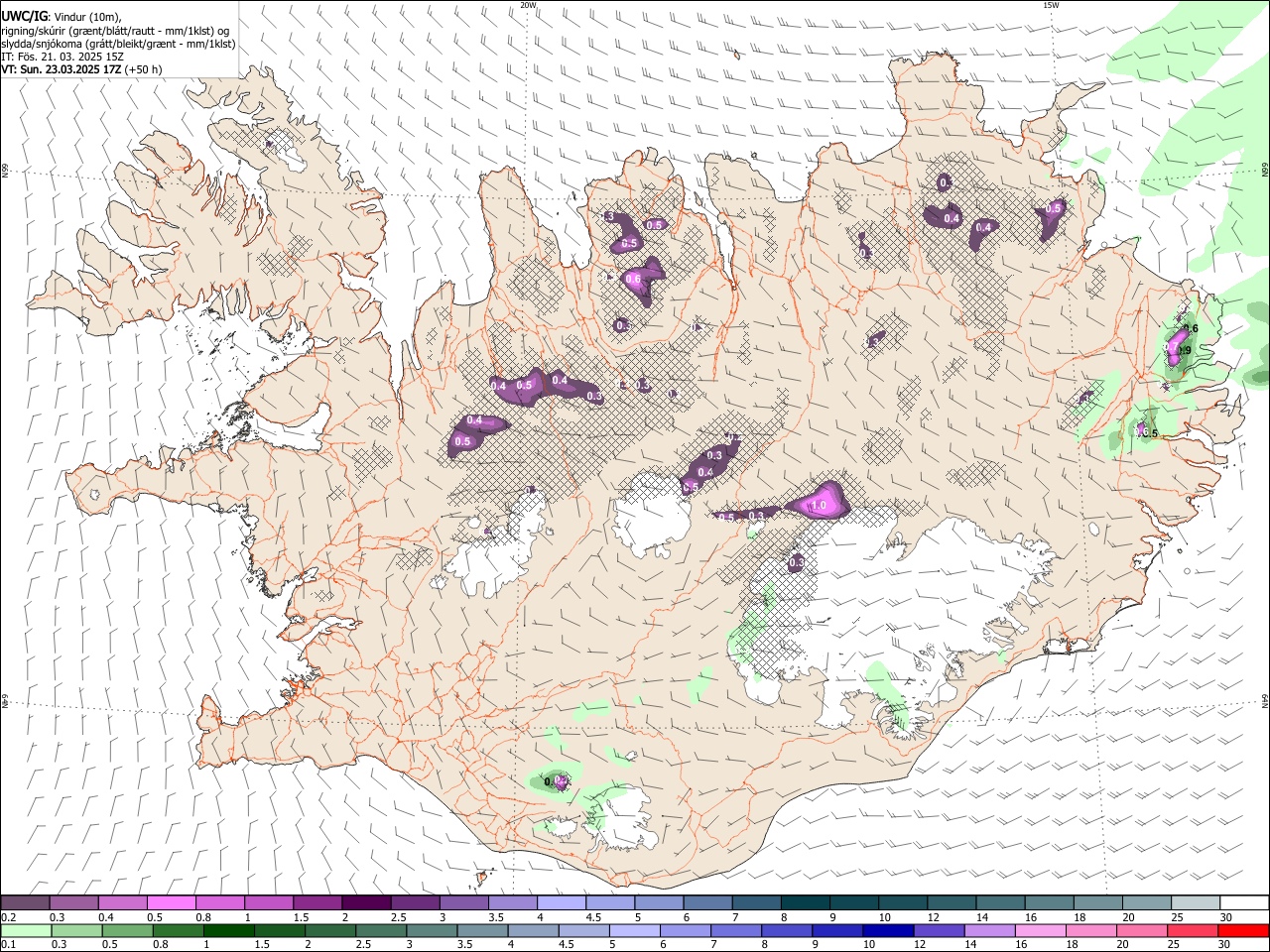Pick the dull purple 0.2 snow scale swatch
The width and height of the screenshot is (1270, 952).
(x=25, y=903)
